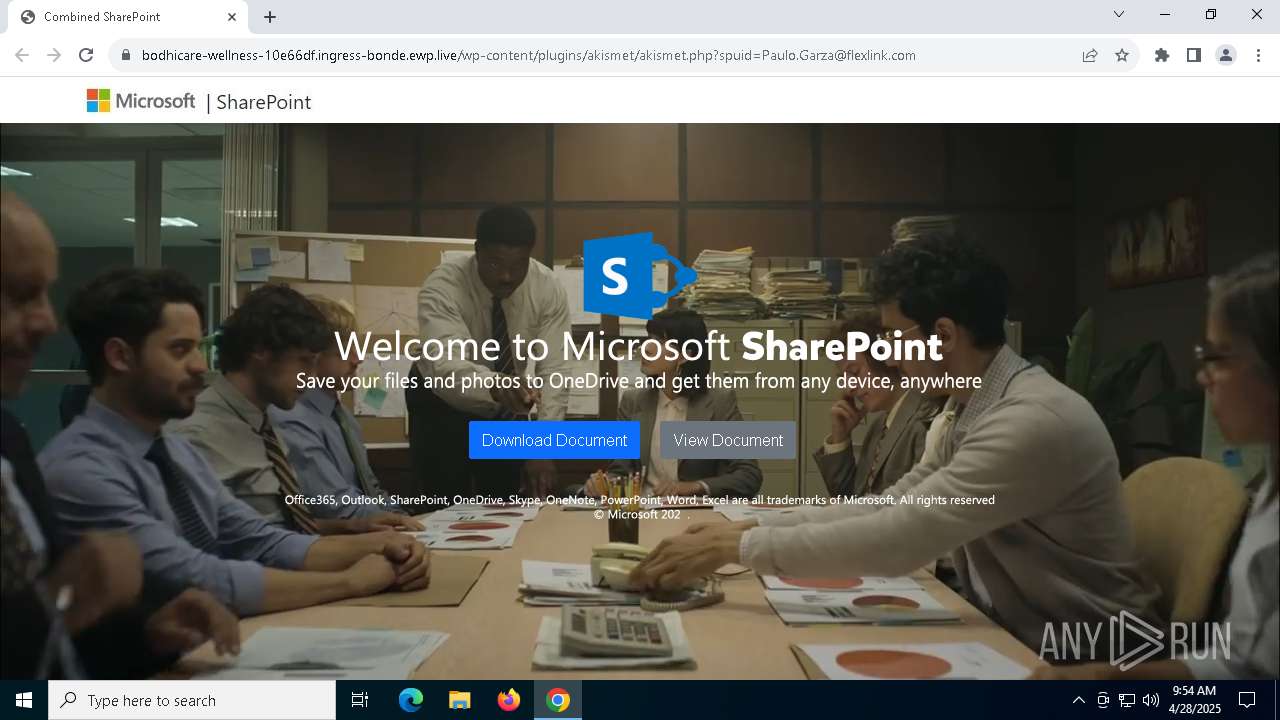
Task: Restore down the Chrome window
Action: (x=1211, y=14)
